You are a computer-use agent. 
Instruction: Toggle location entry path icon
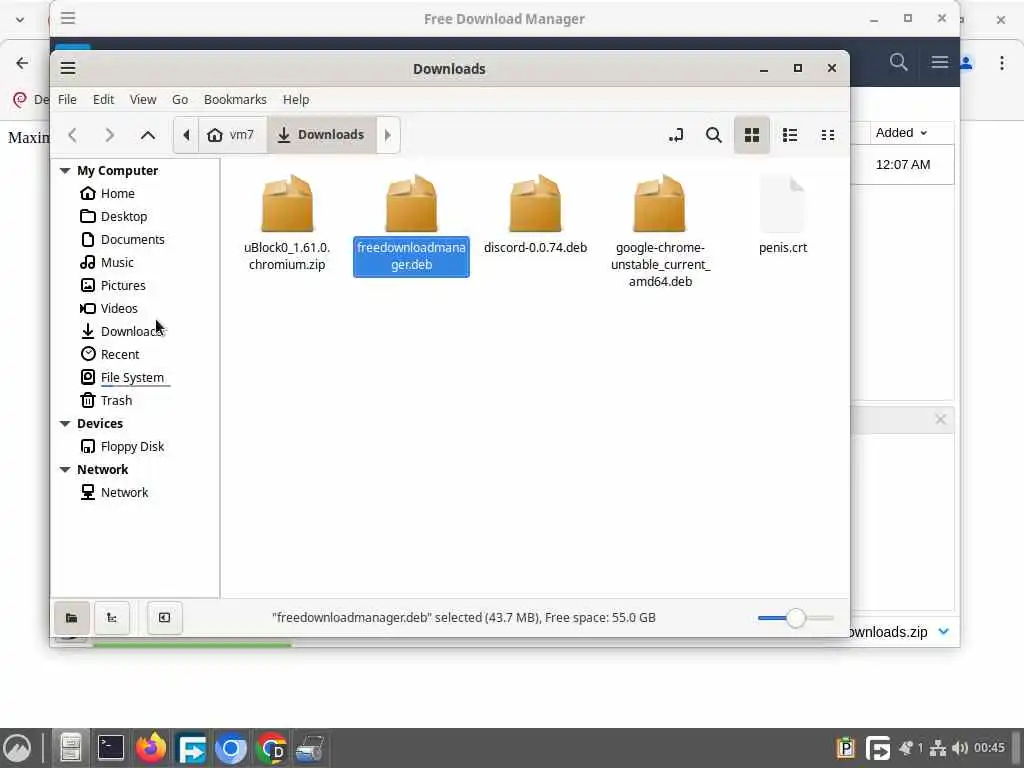click(676, 135)
